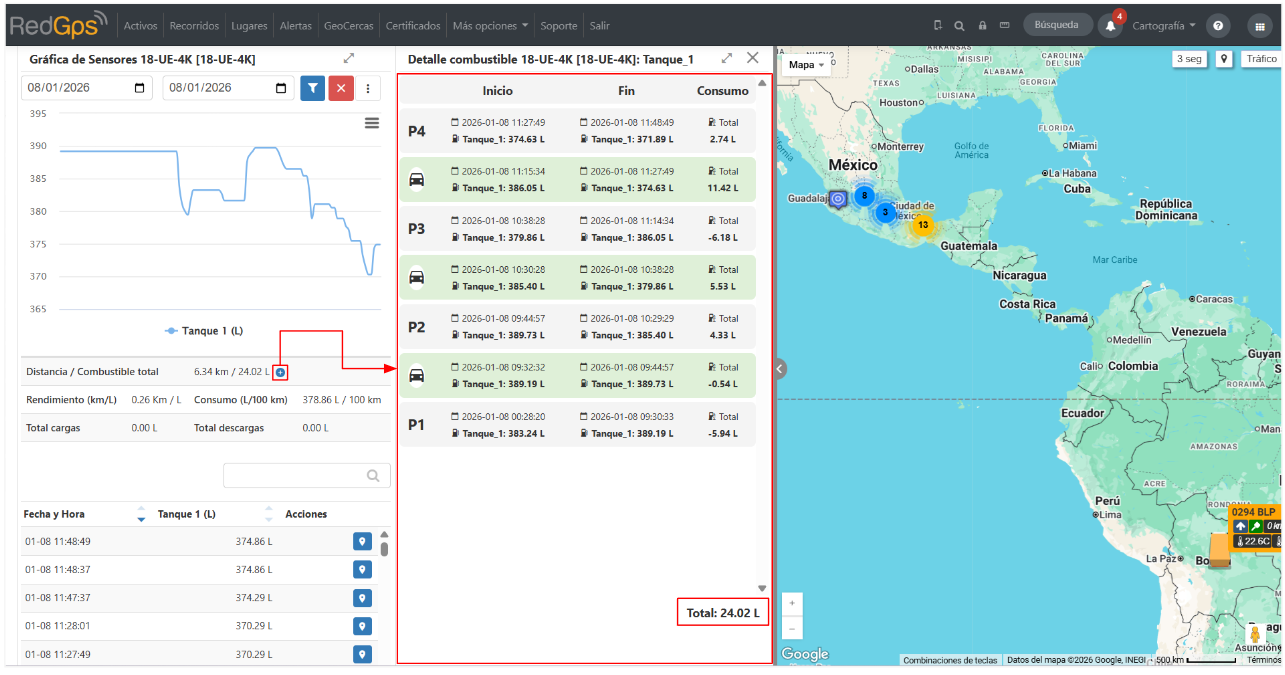Open the end date calendar picker
Image resolution: width=1285 pixels, height=675 pixels.
tap(281, 88)
